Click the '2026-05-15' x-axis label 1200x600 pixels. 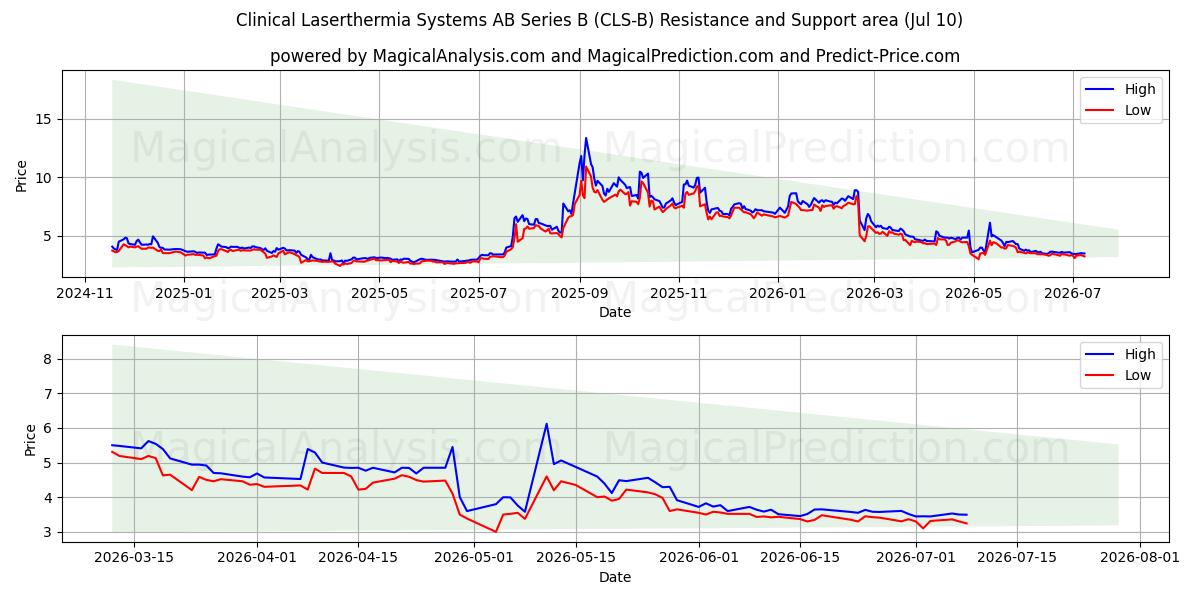pos(575,558)
